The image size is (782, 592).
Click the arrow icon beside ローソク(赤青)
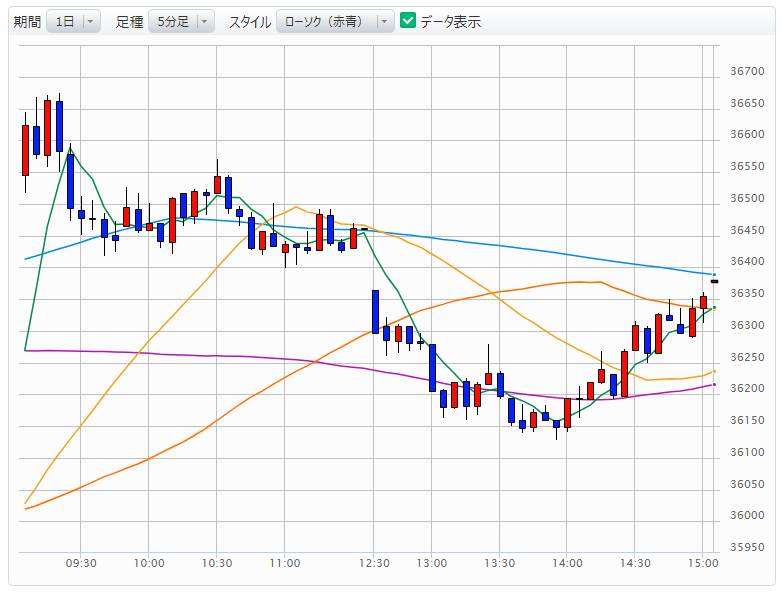click(x=383, y=21)
